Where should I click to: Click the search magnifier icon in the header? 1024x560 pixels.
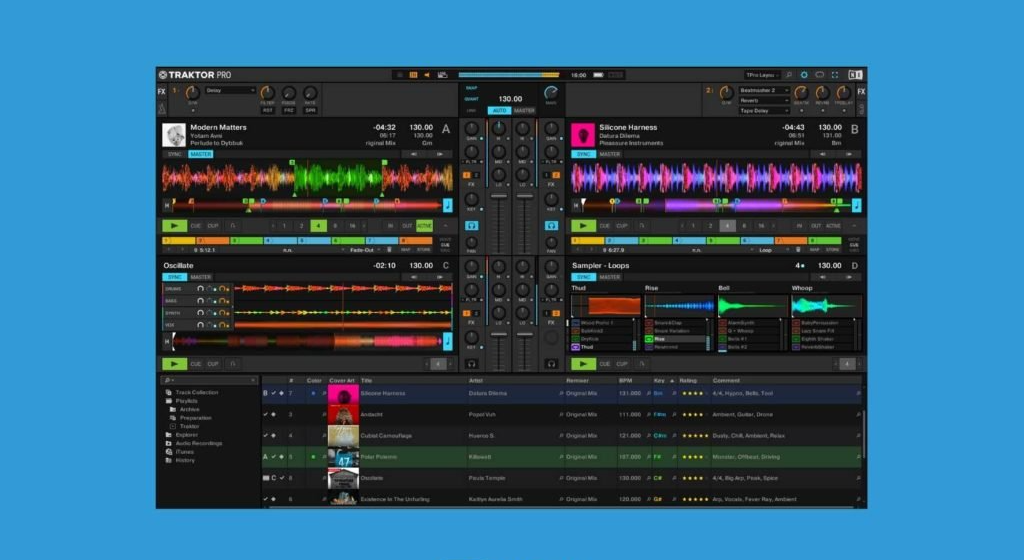(x=788, y=74)
